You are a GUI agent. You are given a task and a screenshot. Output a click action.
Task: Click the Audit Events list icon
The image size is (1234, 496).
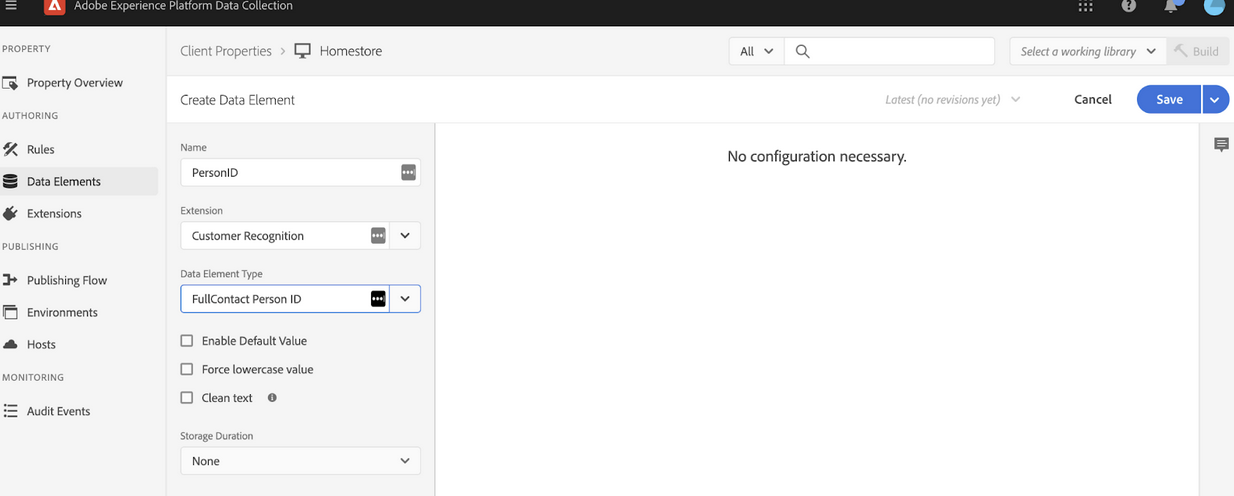(11, 411)
